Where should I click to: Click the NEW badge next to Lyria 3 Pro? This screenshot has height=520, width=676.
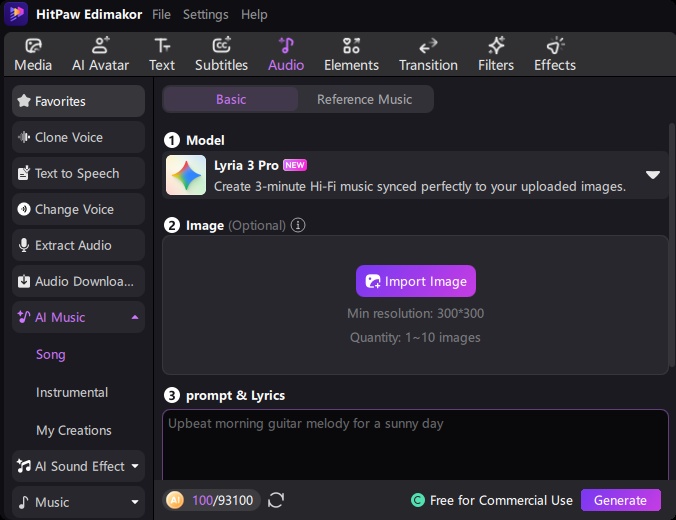(x=295, y=165)
